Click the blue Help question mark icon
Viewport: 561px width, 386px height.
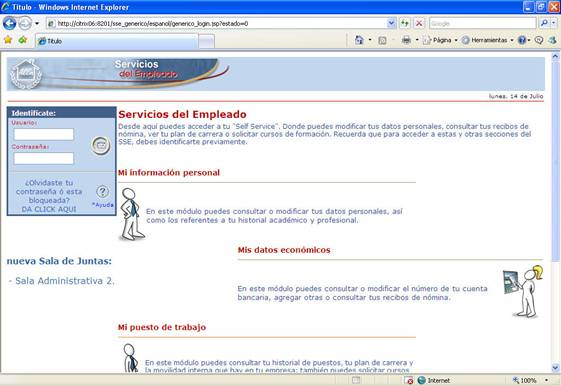point(522,40)
